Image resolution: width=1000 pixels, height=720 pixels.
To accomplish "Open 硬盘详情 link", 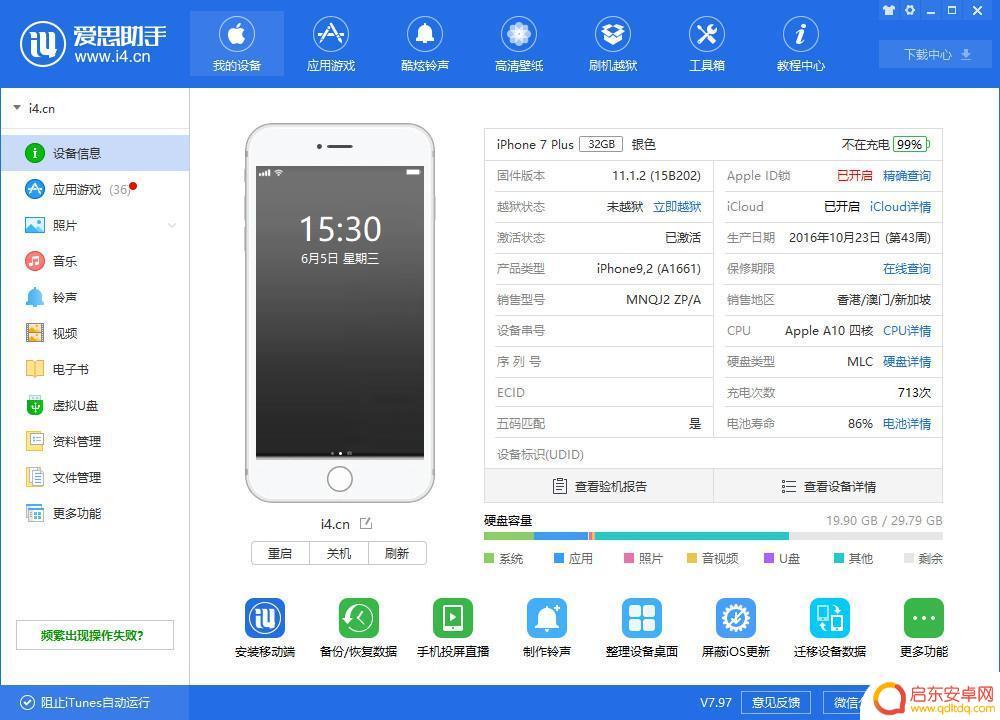I will 906,362.
